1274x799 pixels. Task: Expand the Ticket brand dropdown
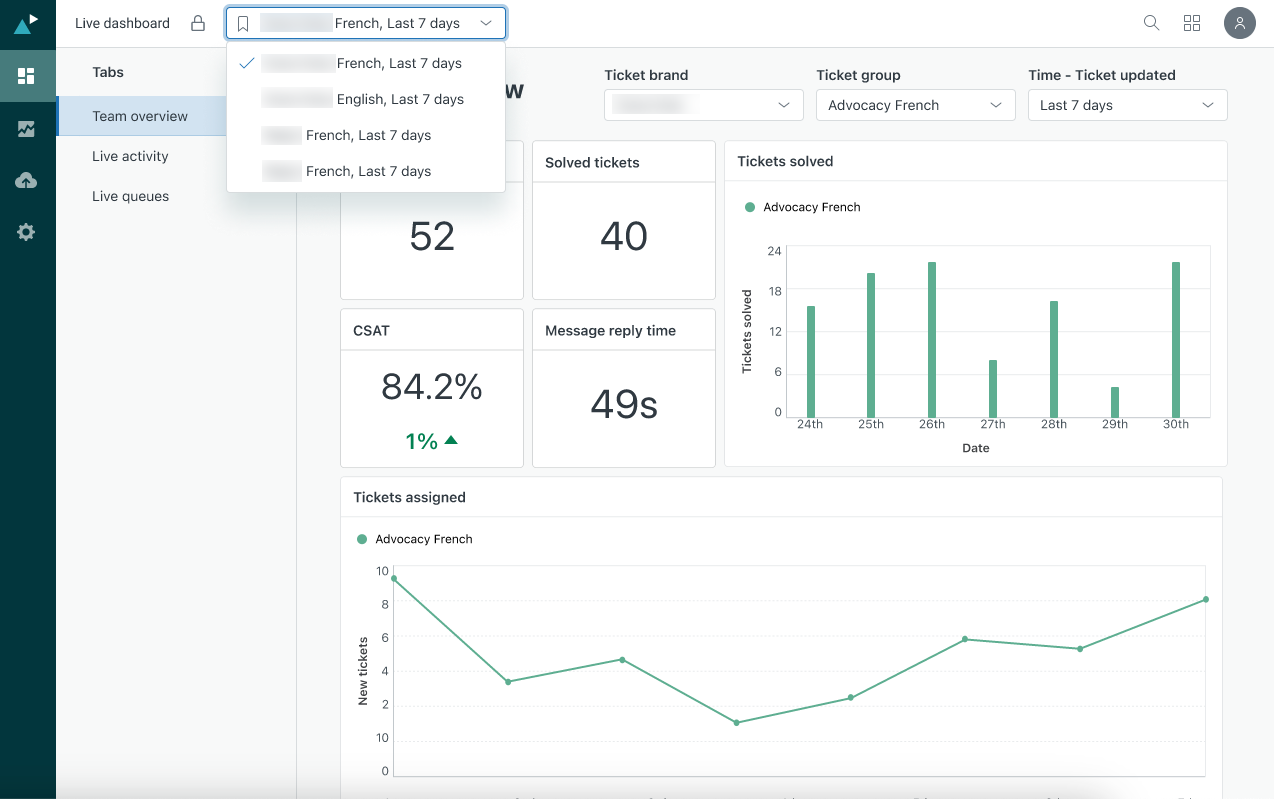[703, 105]
